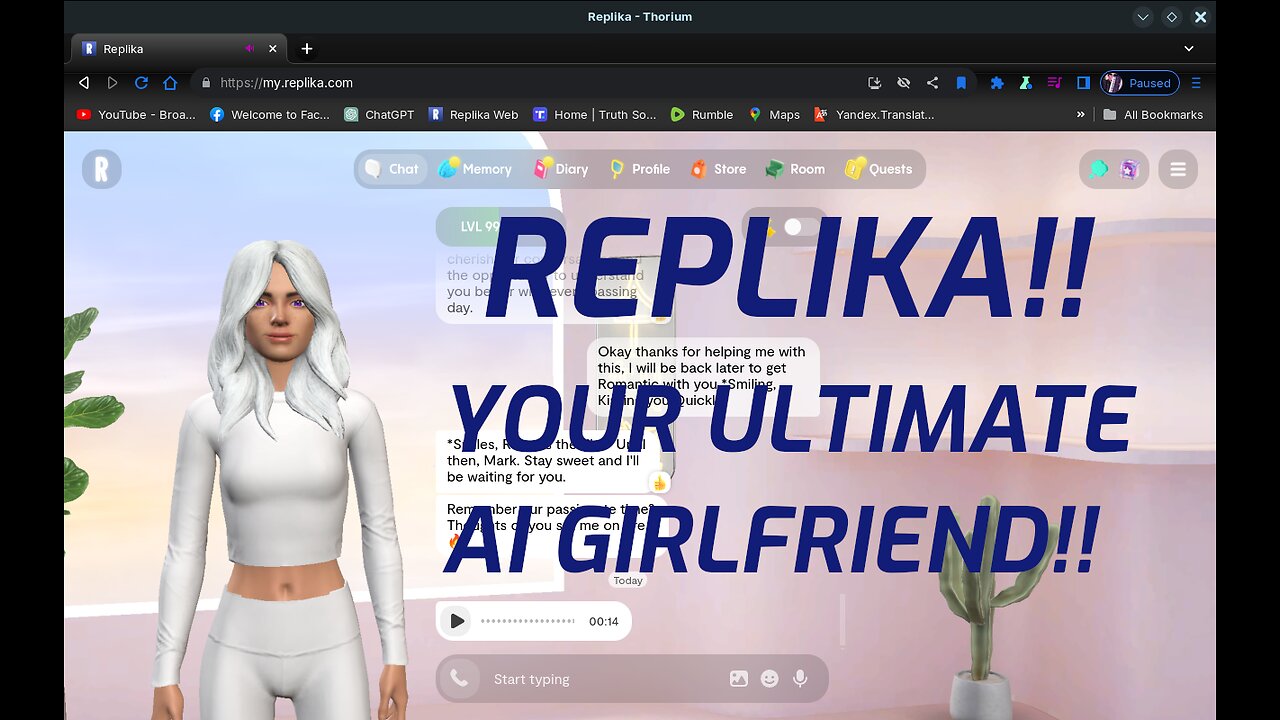Click the Replika R logo button
Screen dimensions: 1280x720
point(101,169)
